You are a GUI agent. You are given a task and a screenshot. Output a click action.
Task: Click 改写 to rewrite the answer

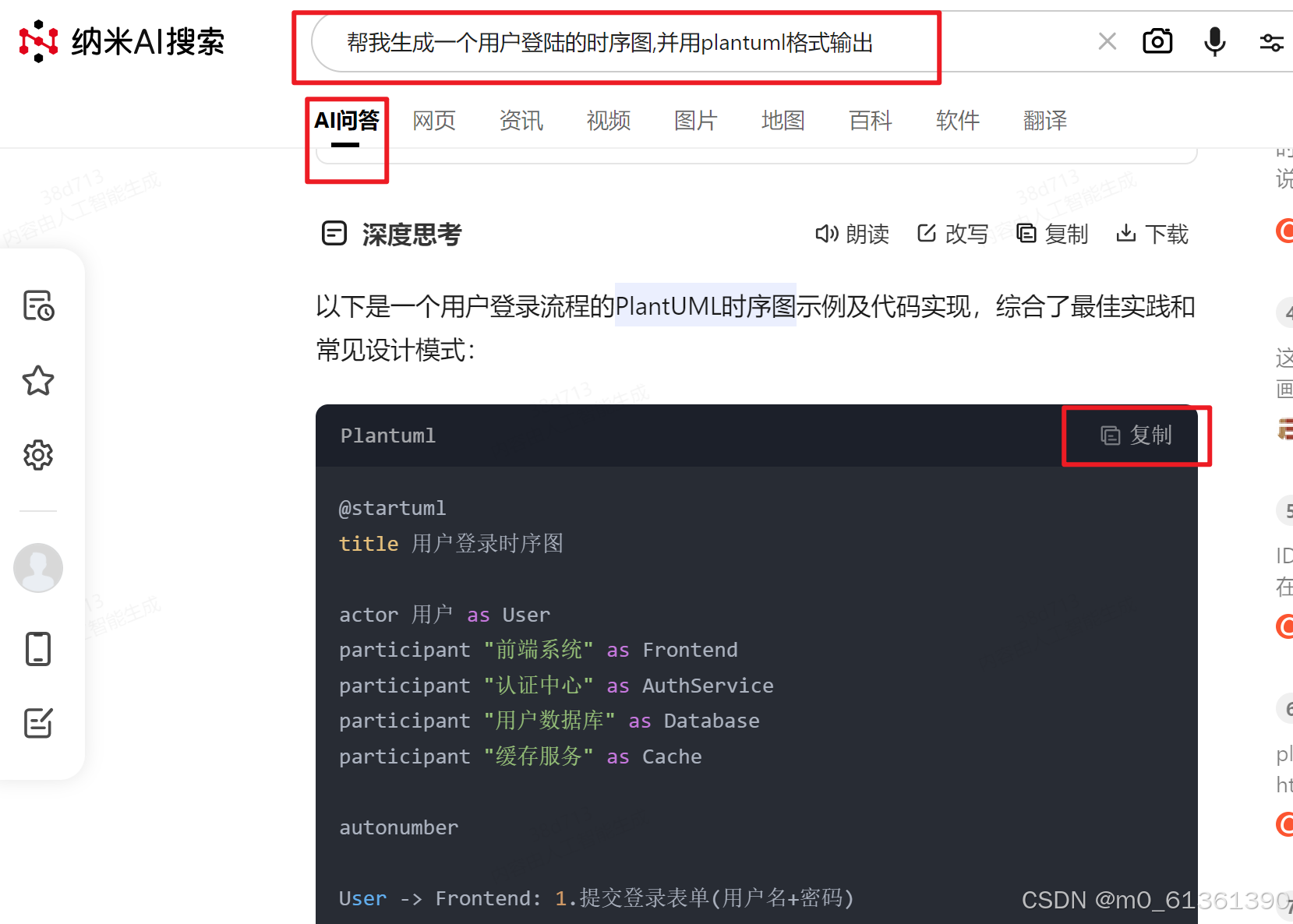pyautogui.click(x=952, y=234)
